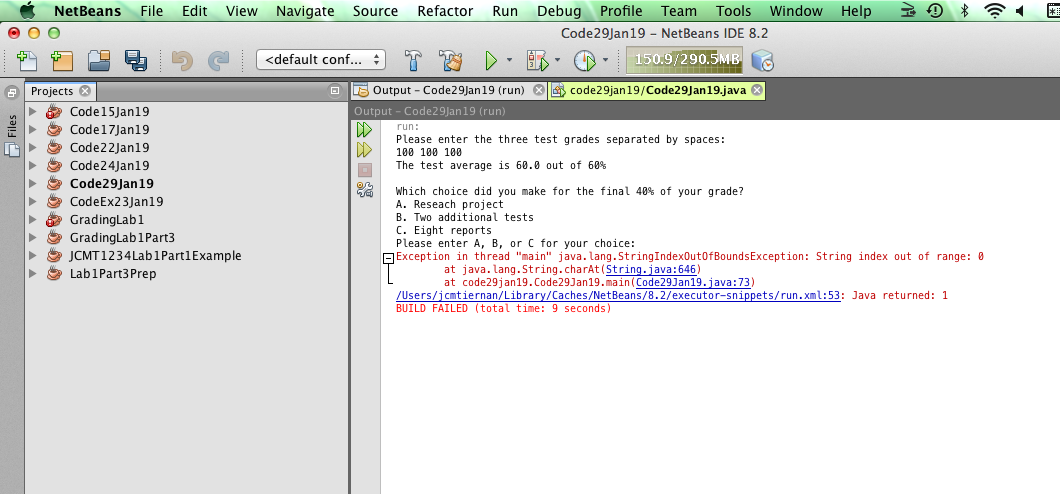The image size is (1060, 494).
Task: Click the New File toolbar icon
Action: pyautogui.click(x=27, y=60)
